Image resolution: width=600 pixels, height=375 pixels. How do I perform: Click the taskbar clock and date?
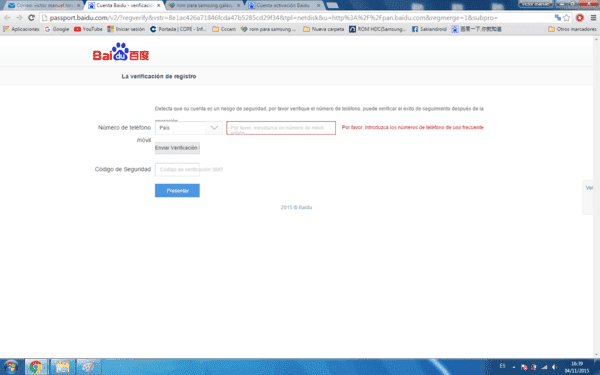(577, 367)
